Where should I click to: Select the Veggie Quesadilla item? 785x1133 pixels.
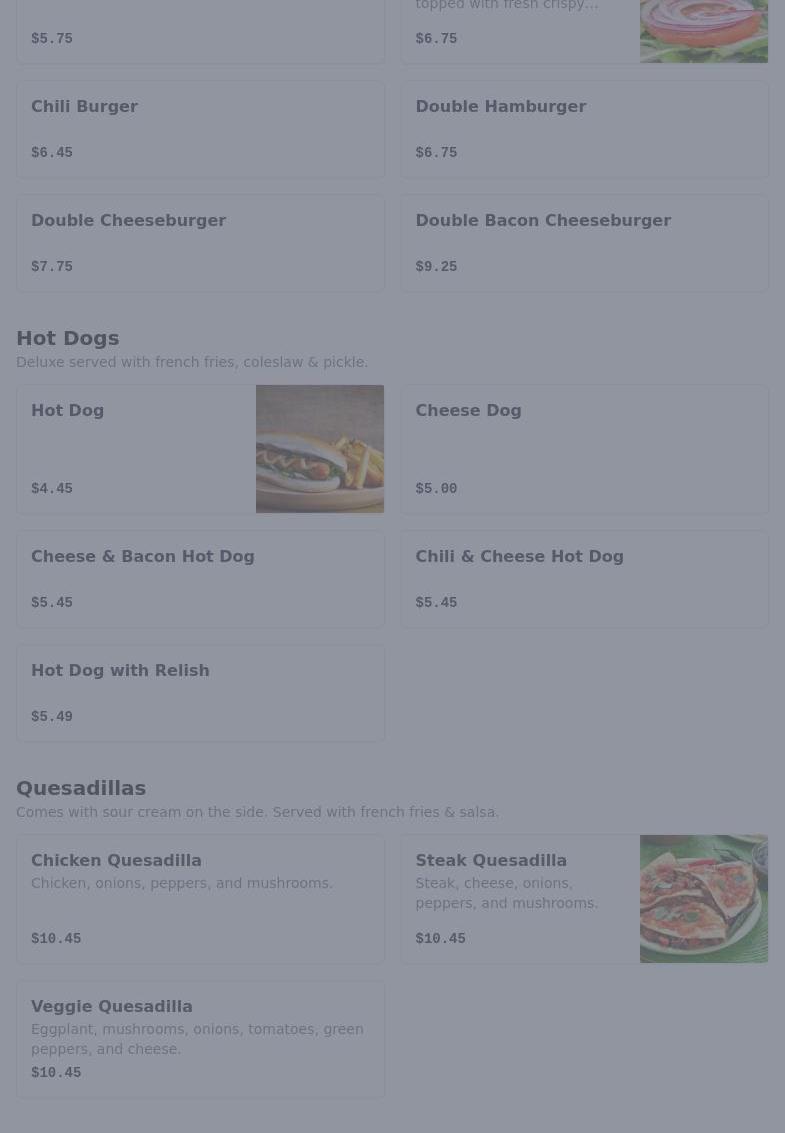(x=200, y=1039)
